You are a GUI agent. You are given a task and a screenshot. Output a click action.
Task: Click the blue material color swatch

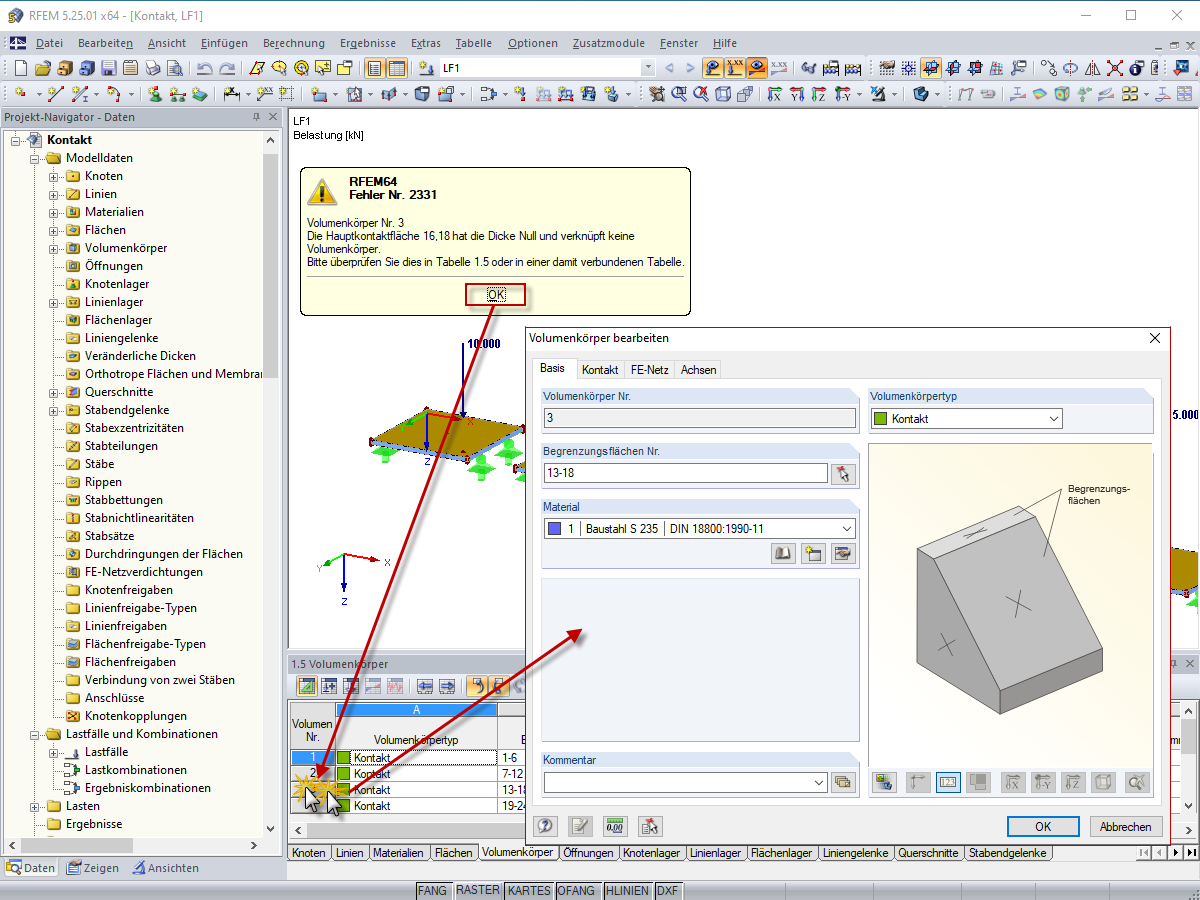click(x=555, y=529)
